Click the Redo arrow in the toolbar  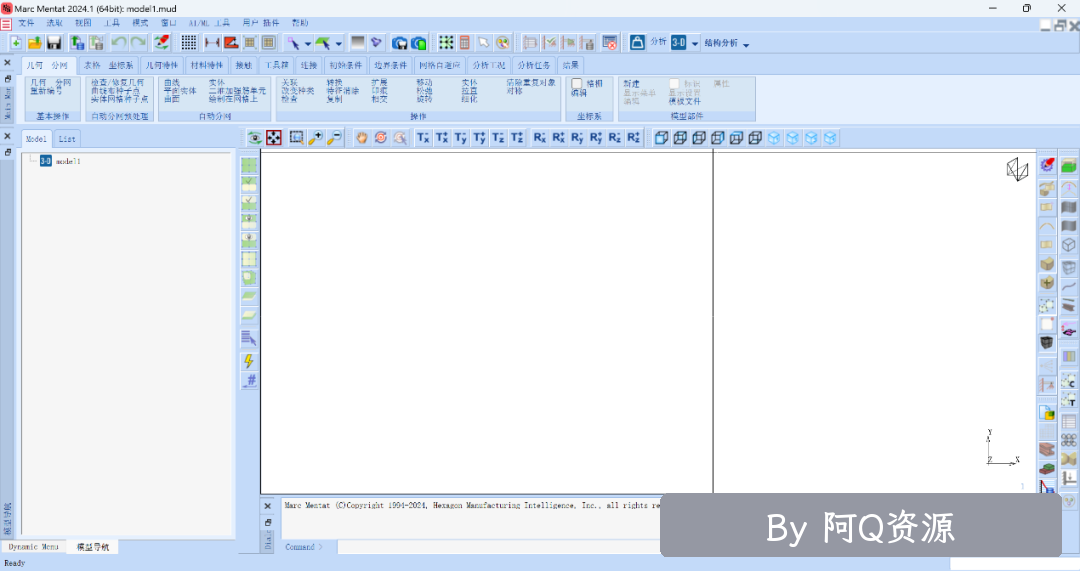point(138,43)
